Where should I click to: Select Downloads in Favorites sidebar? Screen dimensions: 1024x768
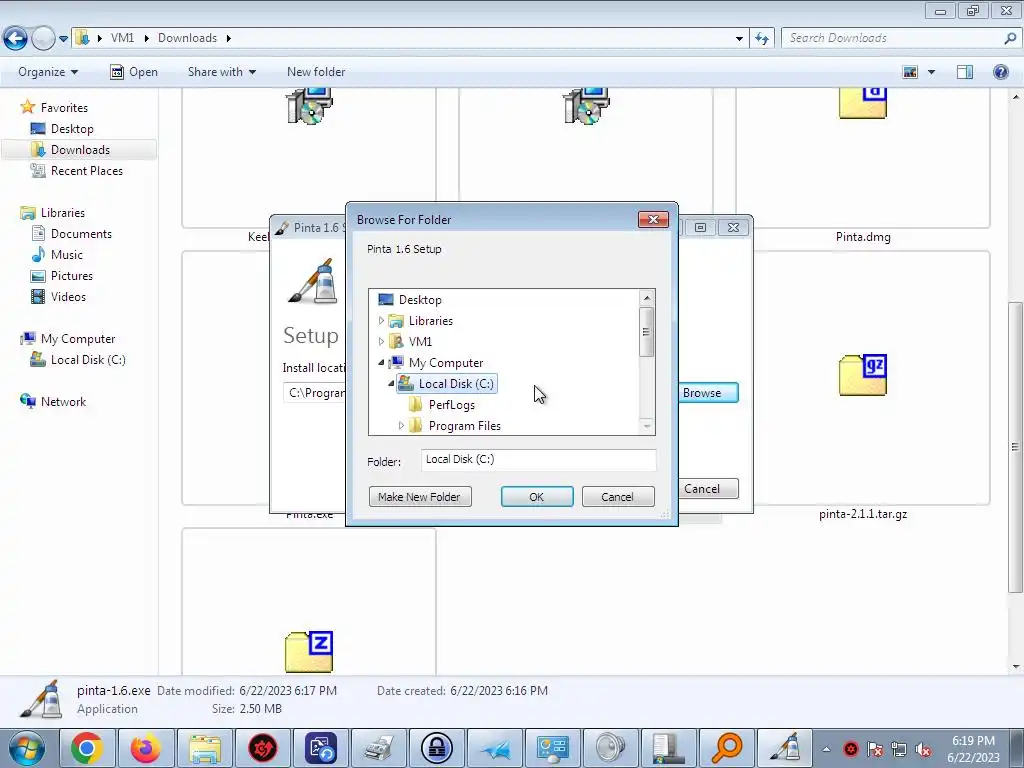[80, 150]
